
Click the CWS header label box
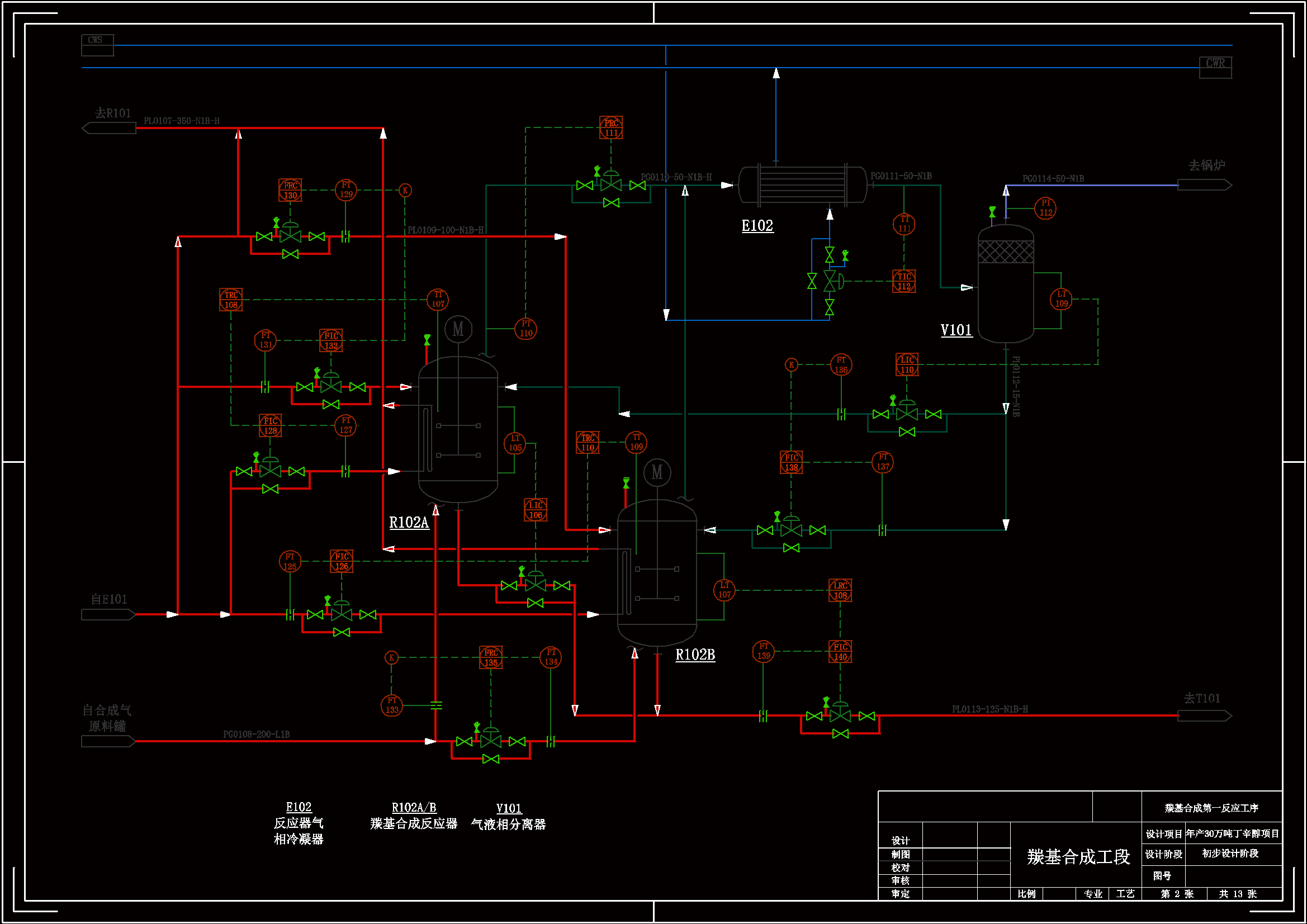tap(97, 45)
